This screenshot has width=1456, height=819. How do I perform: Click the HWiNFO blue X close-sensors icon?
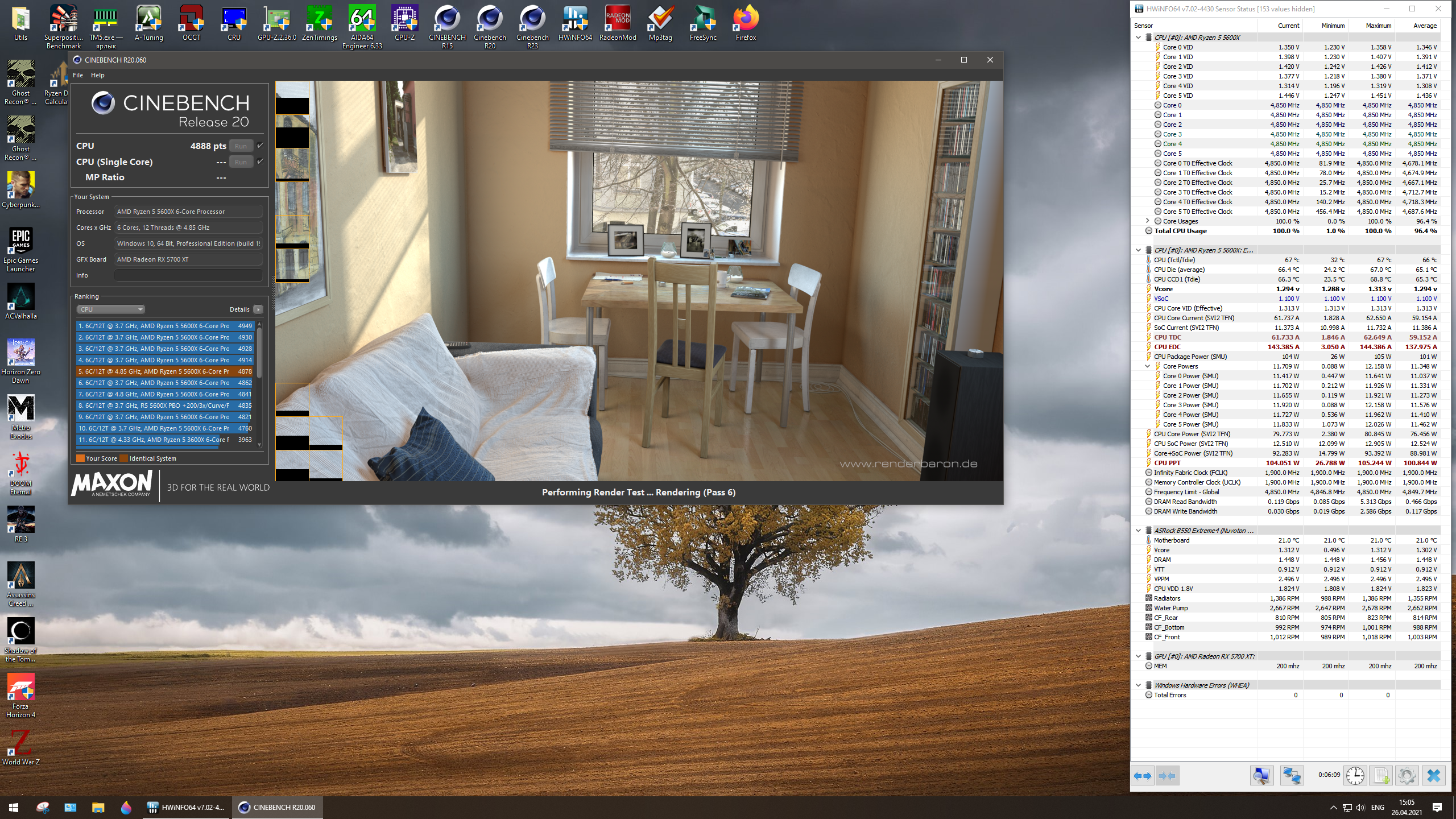tap(1433, 776)
